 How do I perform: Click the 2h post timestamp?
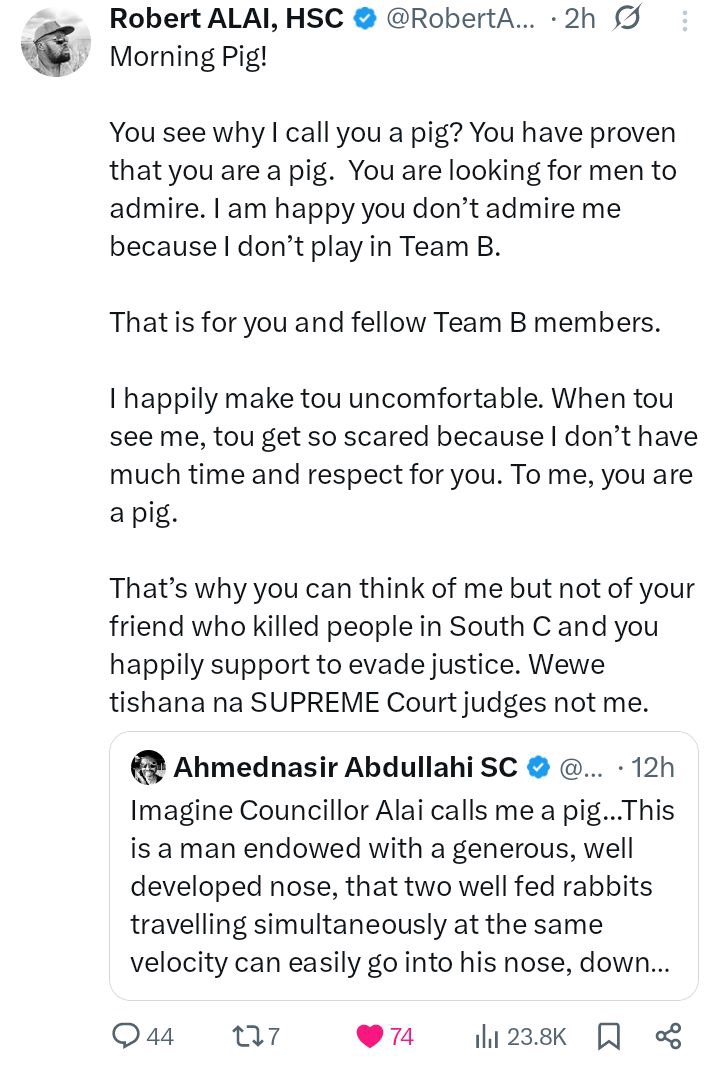click(578, 18)
